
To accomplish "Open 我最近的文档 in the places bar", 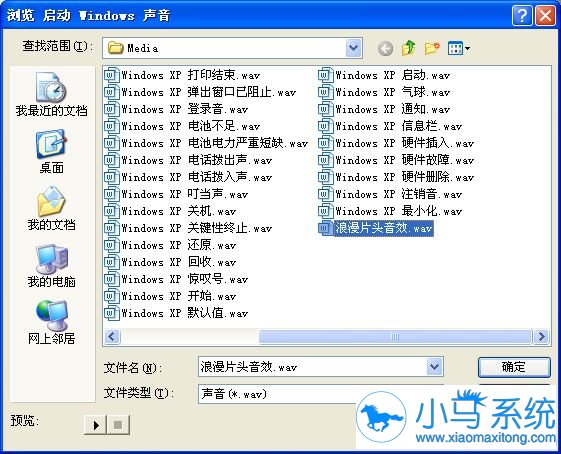I will click(x=52, y=94).
